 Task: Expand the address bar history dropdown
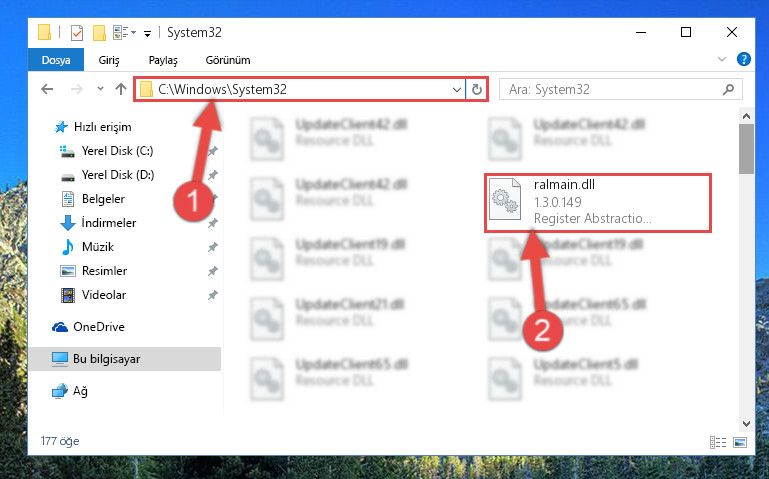[457, 89]
